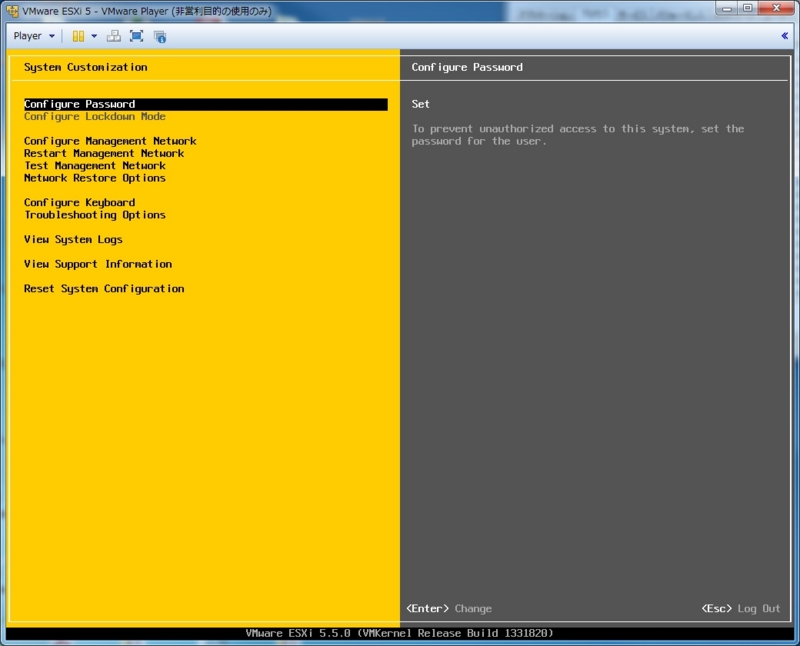This screenshot has height=646, width=800.
Task: Select the highlighted Configure Password entry
Action: coord(79,103)
